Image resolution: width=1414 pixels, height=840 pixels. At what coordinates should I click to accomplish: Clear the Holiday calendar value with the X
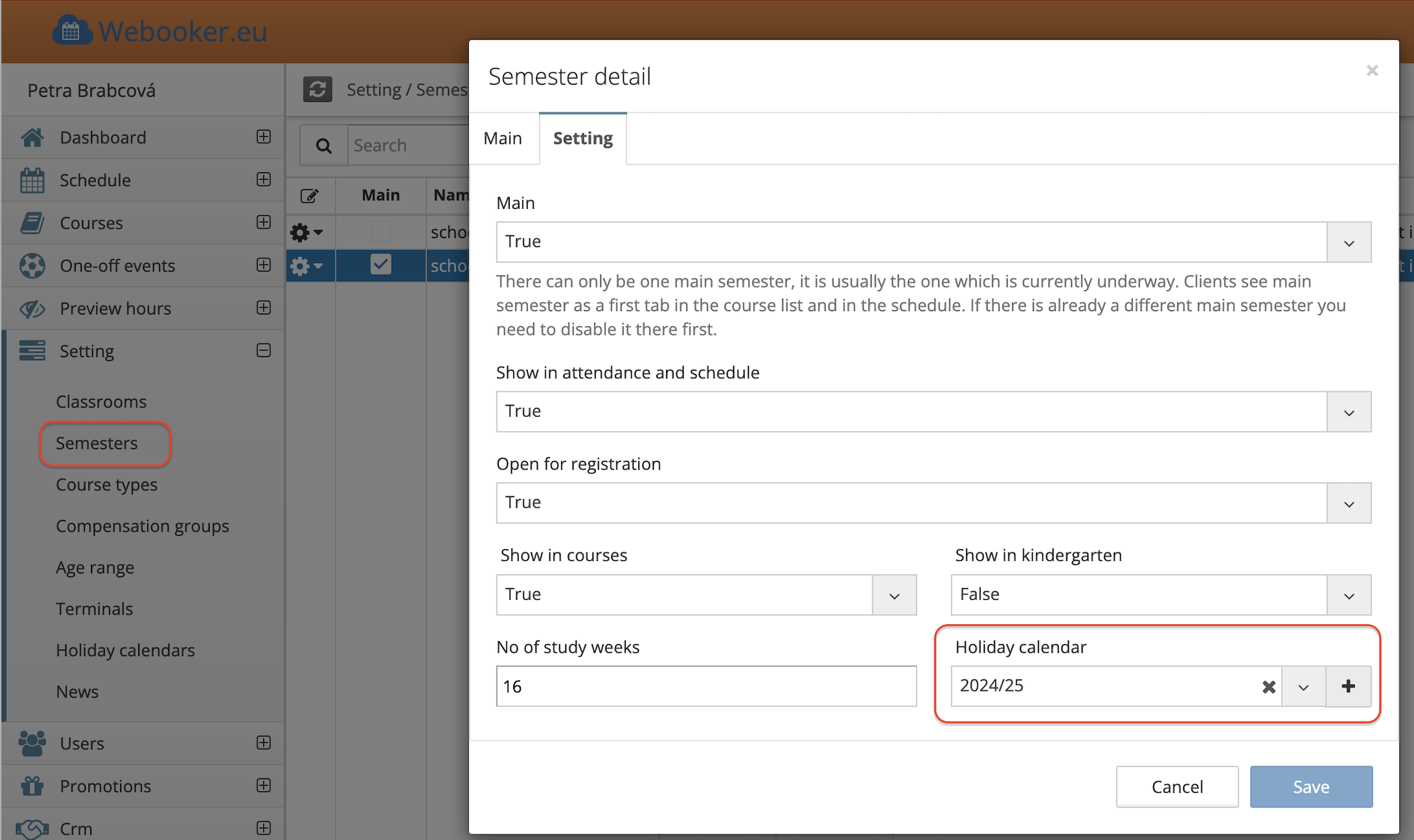[x=1268, y=687]
